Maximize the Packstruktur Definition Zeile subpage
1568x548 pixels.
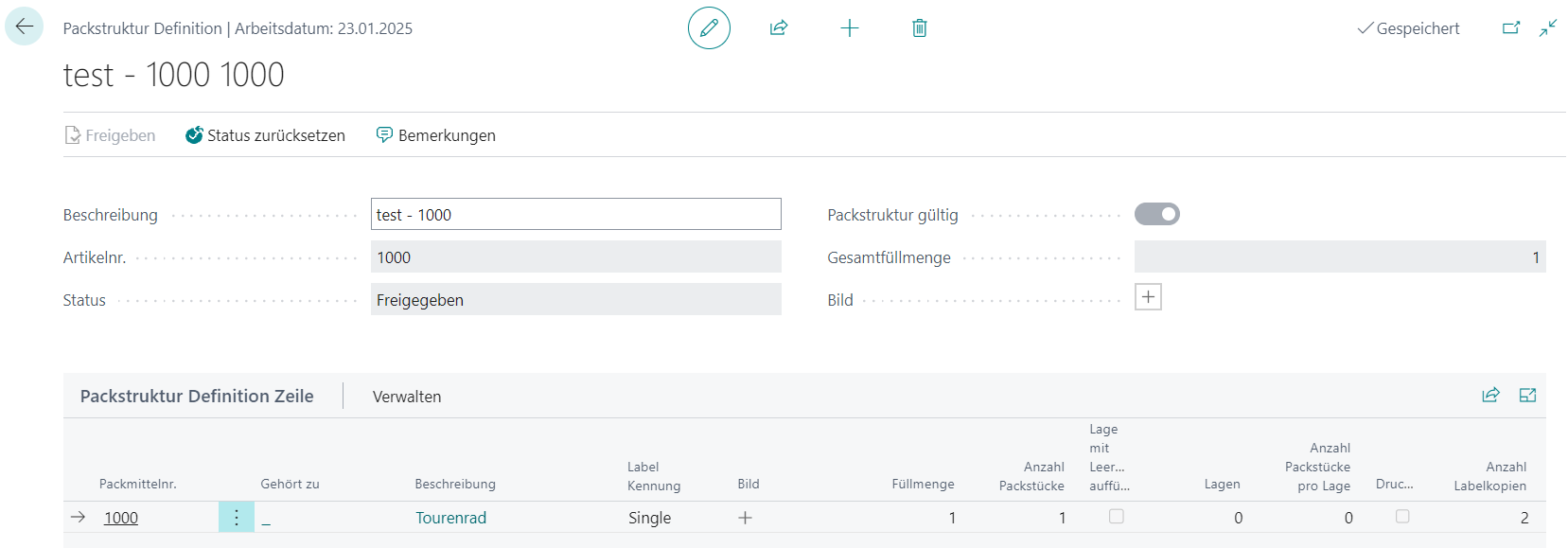click(x=1527, y=396)
